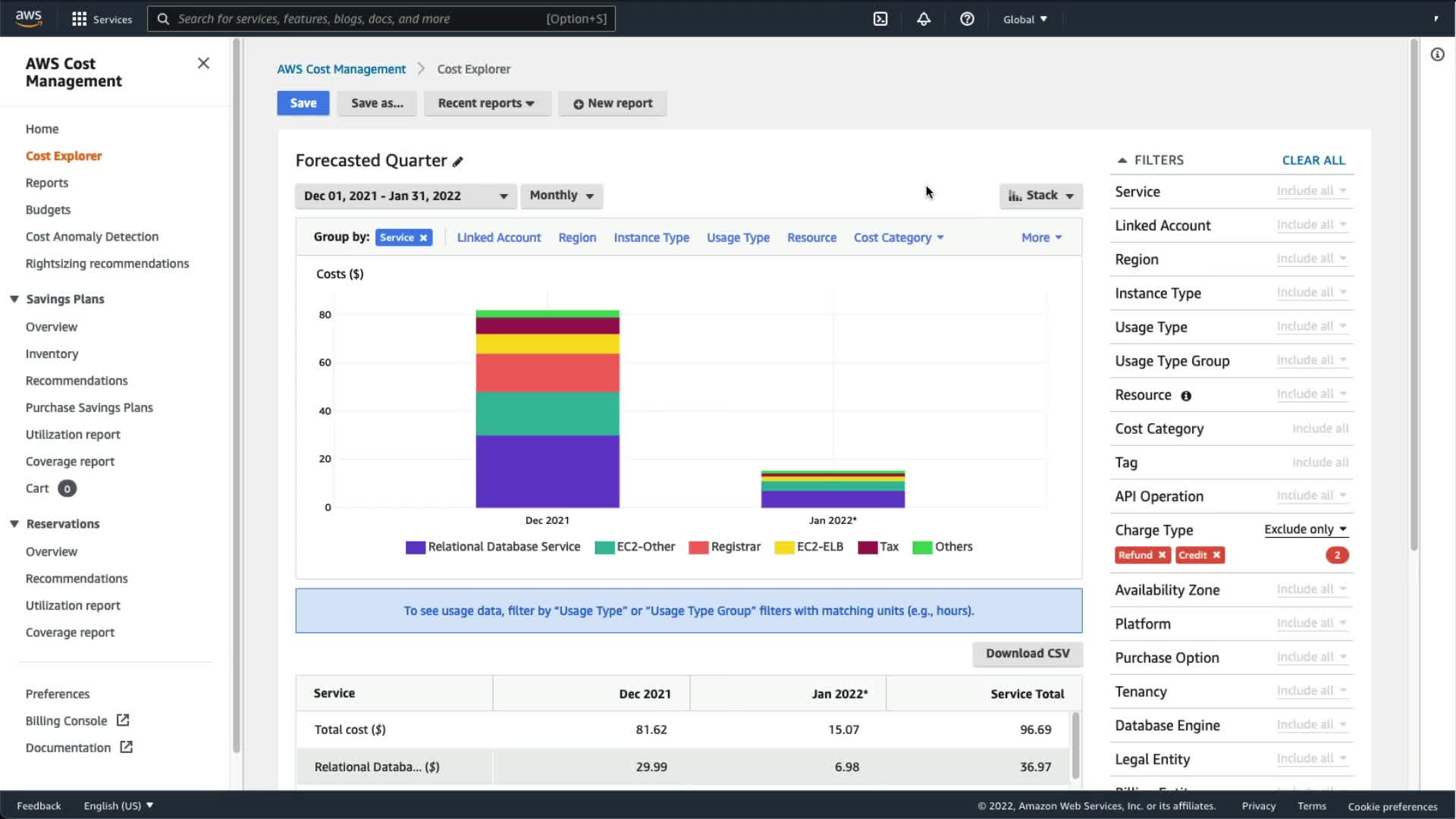Go to AWS home logo
The height and width of the screenshot is (819, 1456).
pos(29,18)
